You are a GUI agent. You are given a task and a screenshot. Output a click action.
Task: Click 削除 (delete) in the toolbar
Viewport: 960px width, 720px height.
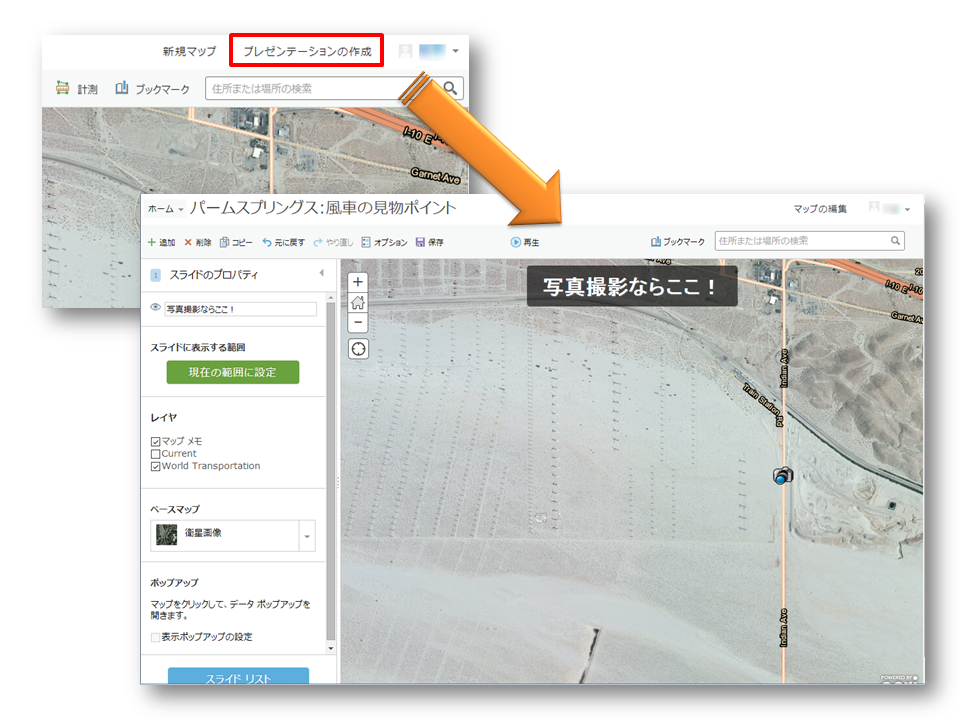click(197, 242)
